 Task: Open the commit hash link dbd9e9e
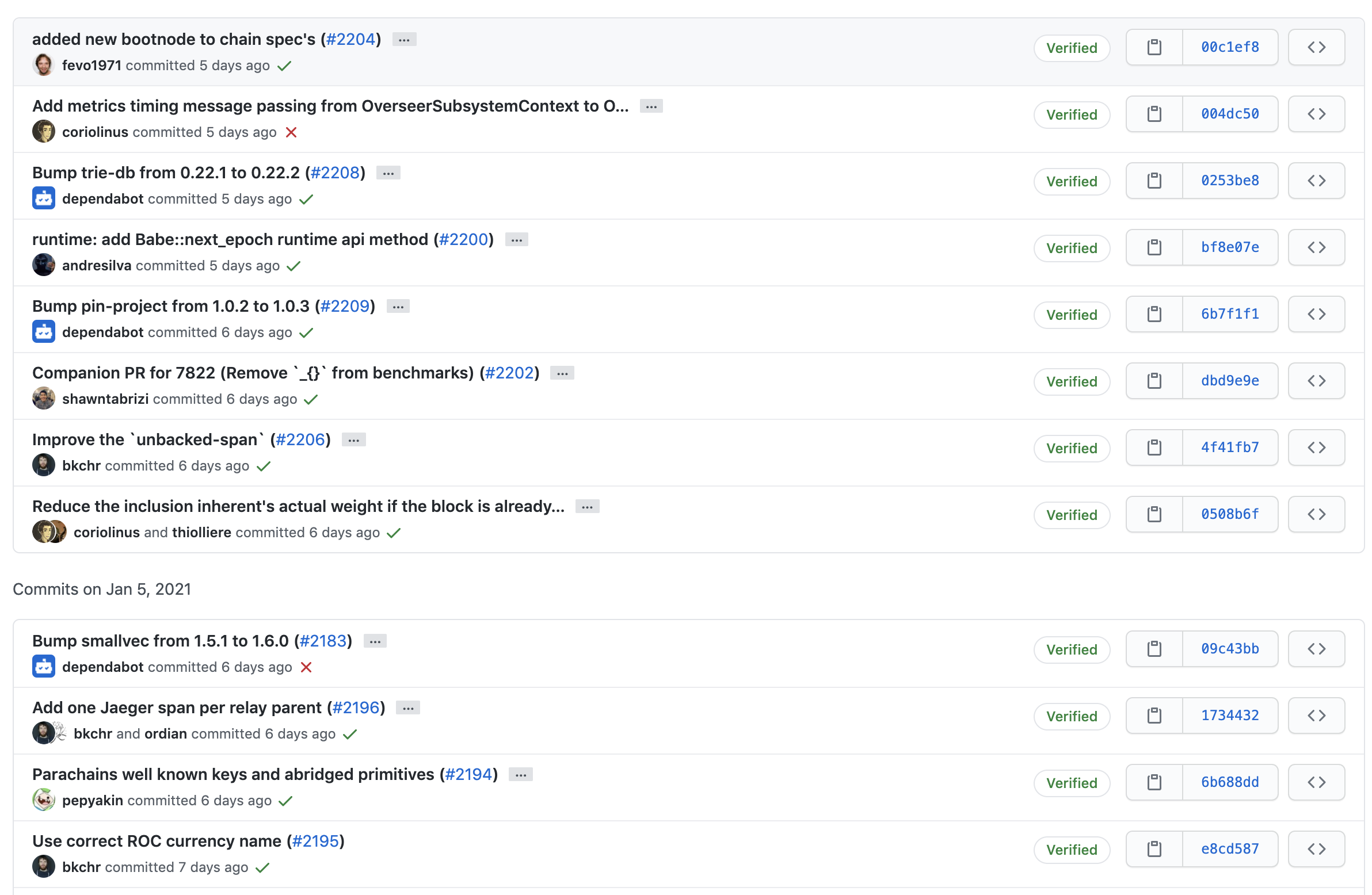(1230, 381)
